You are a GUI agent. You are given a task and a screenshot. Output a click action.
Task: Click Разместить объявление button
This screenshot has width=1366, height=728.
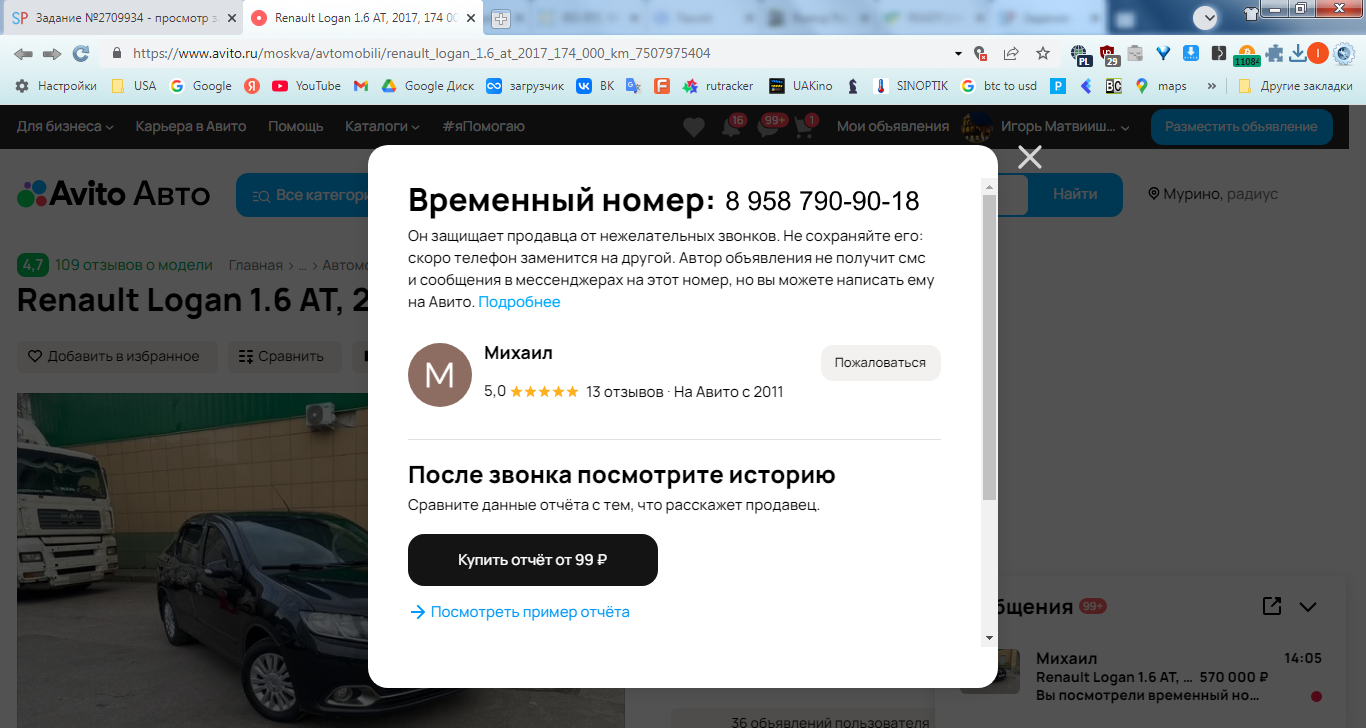(1241, 127)
